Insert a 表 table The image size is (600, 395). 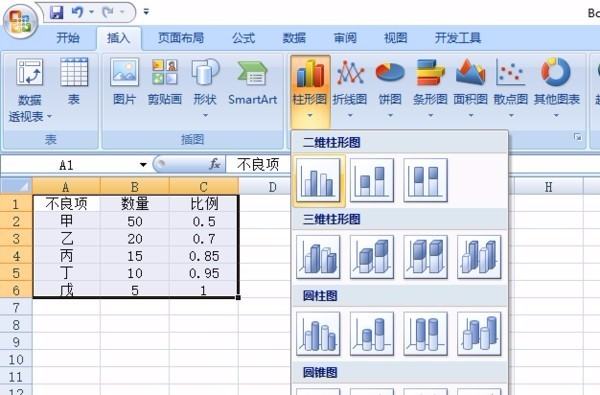coord(74,82)
